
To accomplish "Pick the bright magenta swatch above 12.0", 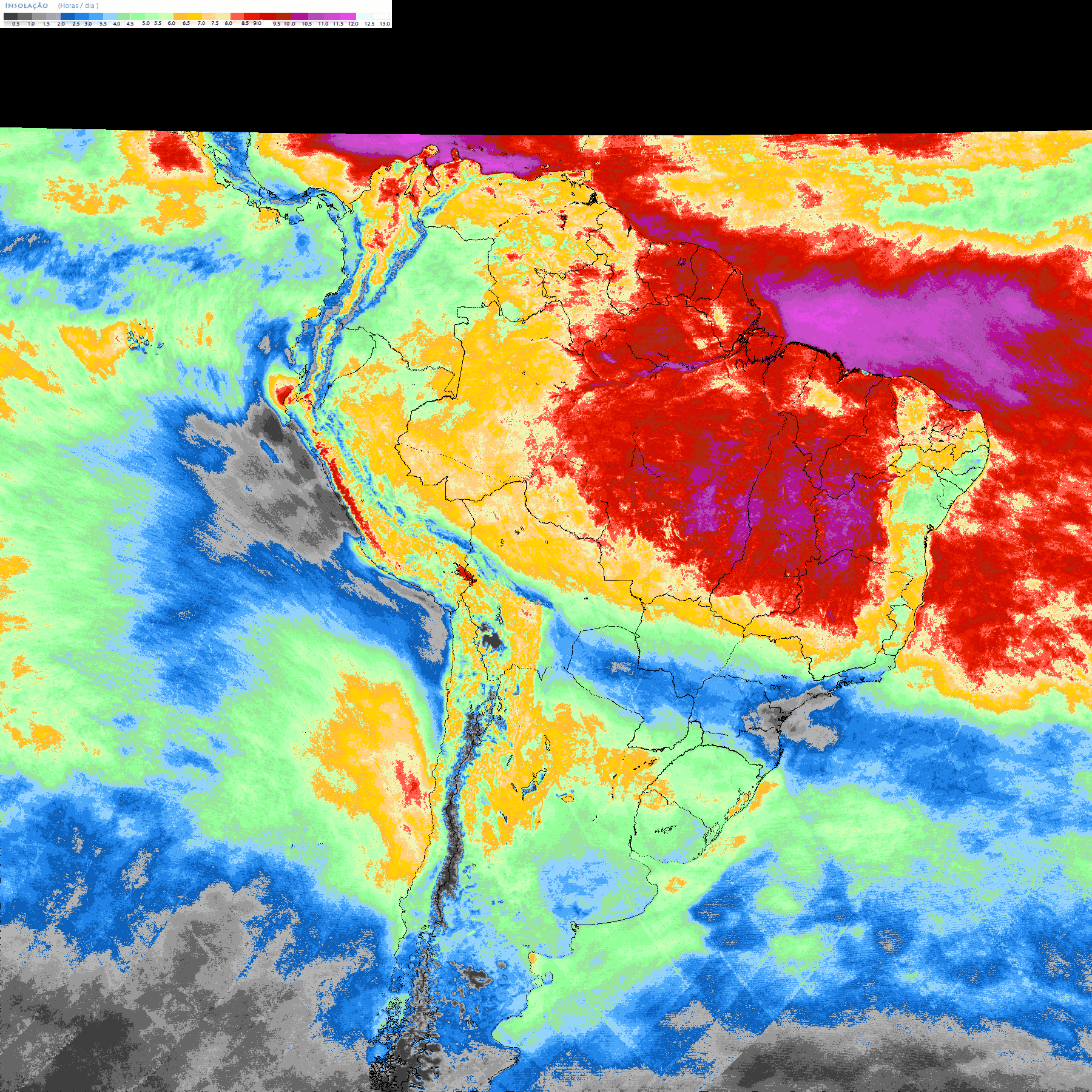I will 348,16.
